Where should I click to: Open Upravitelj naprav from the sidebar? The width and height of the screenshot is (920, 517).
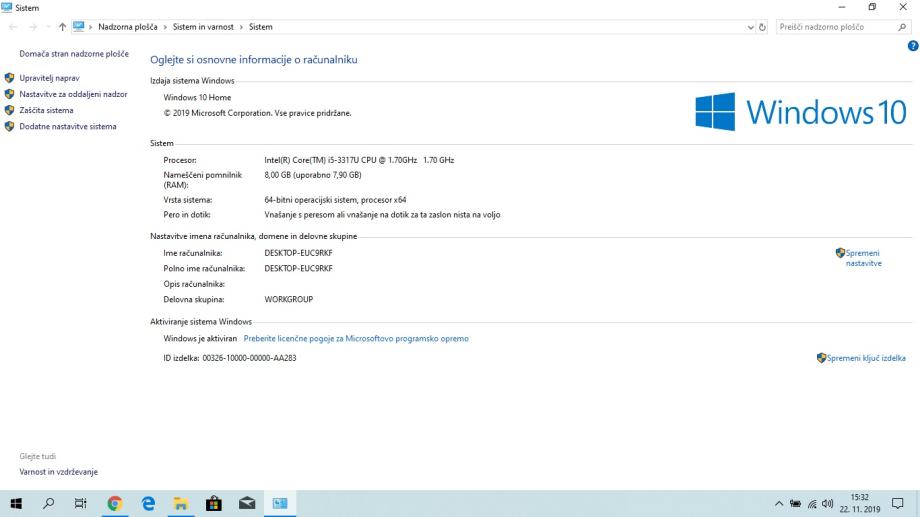coord(49,78)
